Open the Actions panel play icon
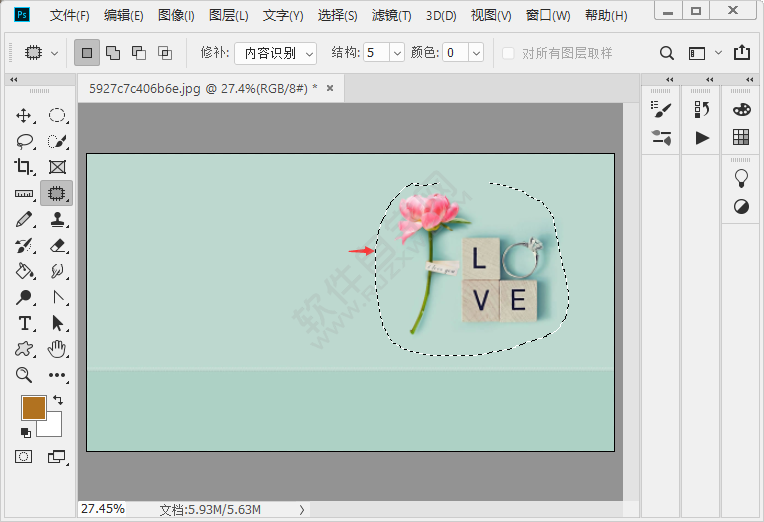Viewport: 764px width, 522px height. click(x=702, y=138)
